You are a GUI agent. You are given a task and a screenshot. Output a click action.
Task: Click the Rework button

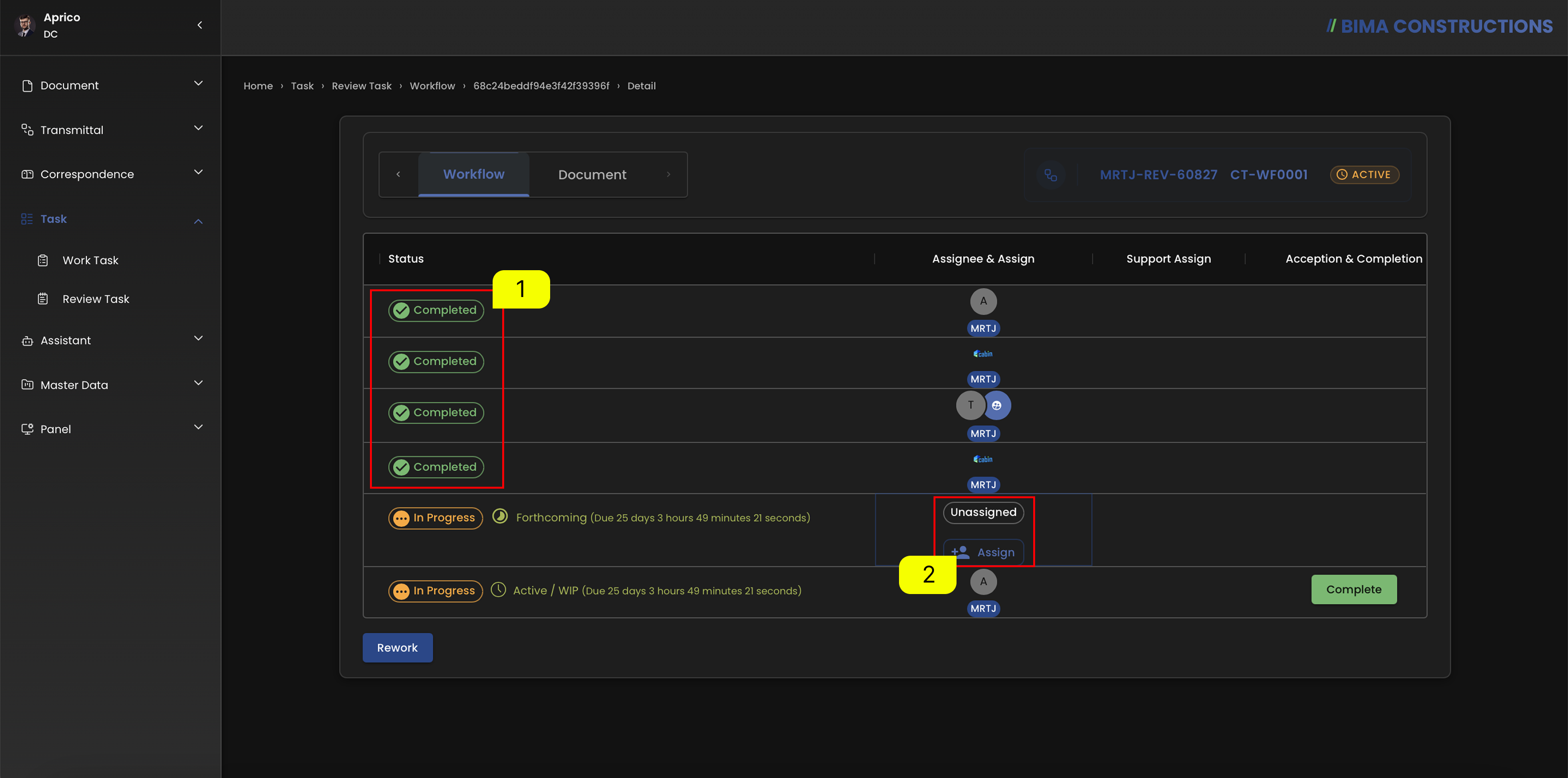point(397,648)
